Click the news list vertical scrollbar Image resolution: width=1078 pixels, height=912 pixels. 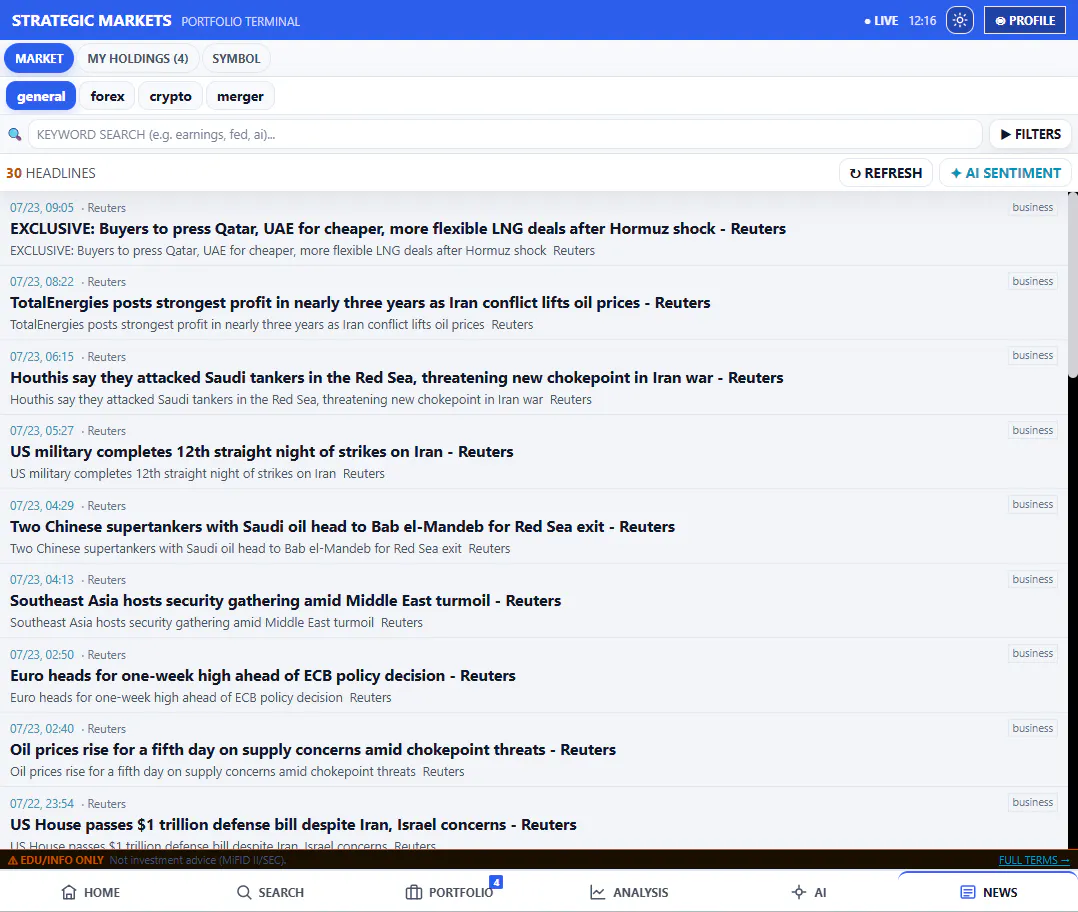pos(1072,285)
